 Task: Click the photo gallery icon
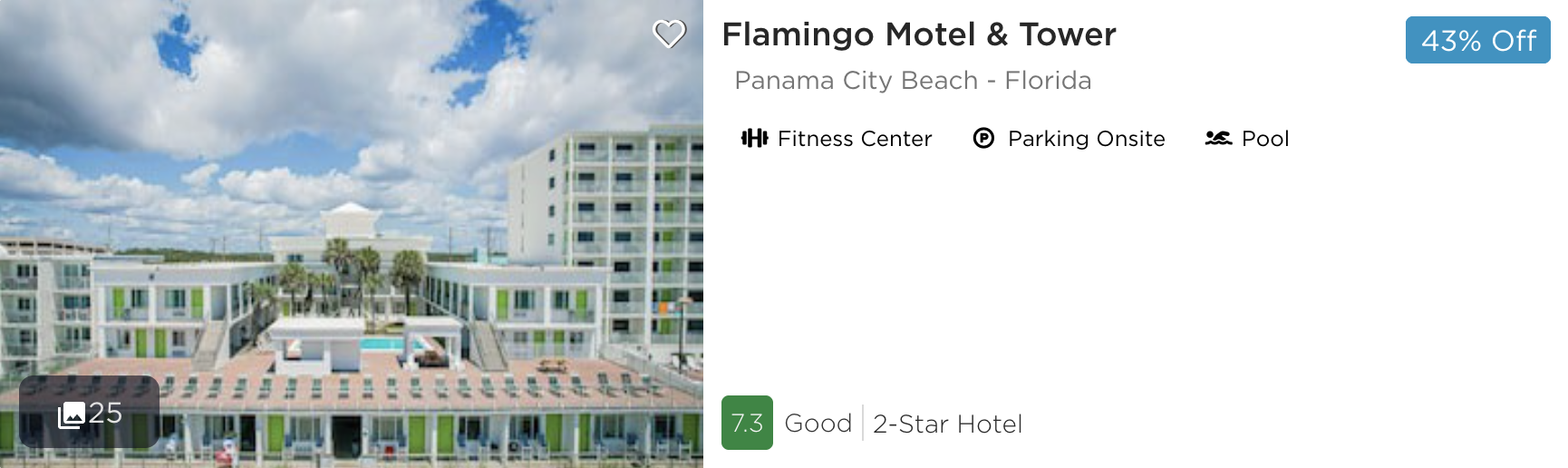72,415
